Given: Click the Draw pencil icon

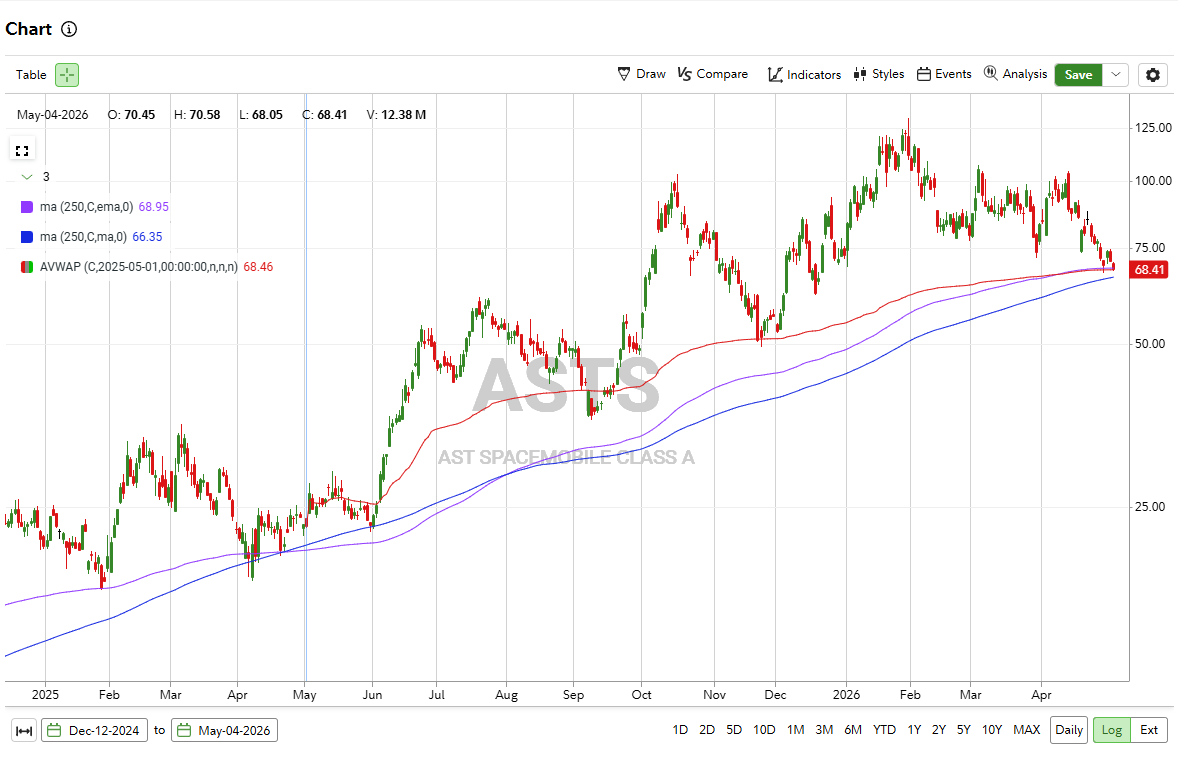Looking at the screenshot, I should pos(624,74).
